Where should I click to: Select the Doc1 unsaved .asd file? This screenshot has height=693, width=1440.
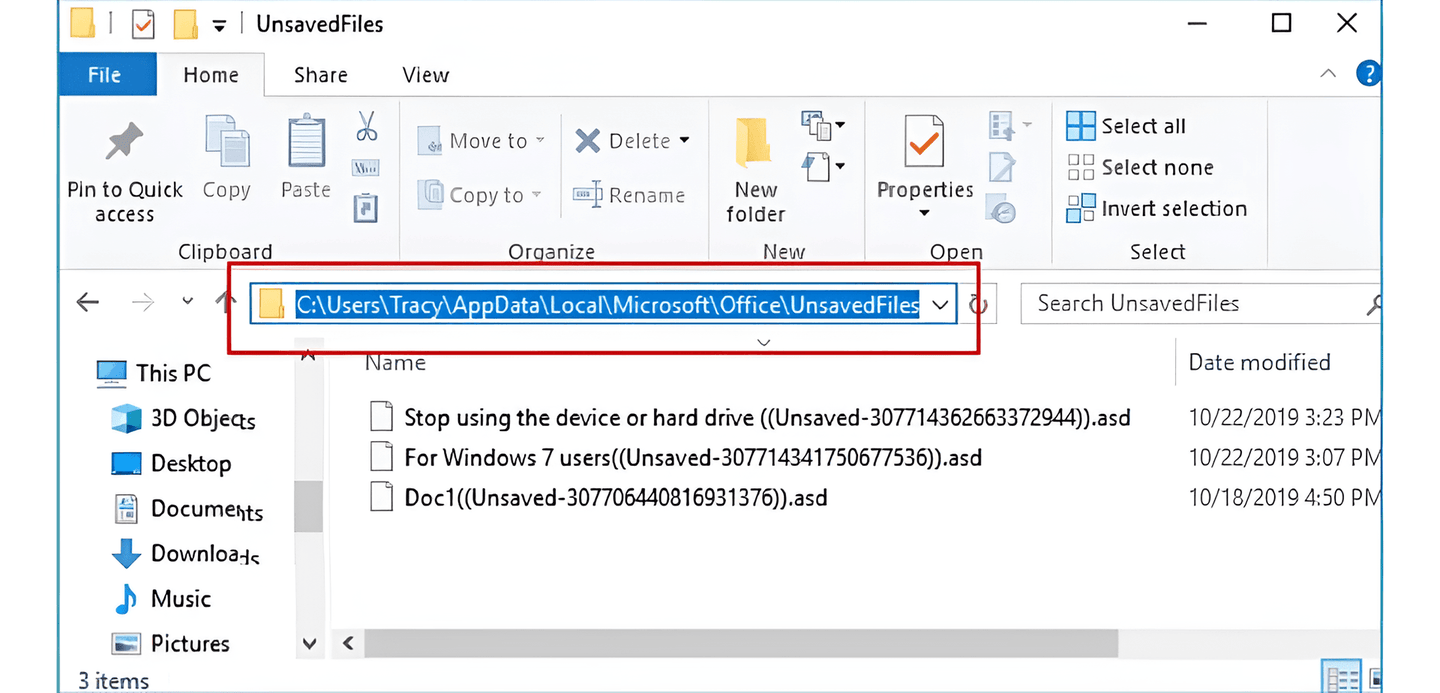(615, 498)
